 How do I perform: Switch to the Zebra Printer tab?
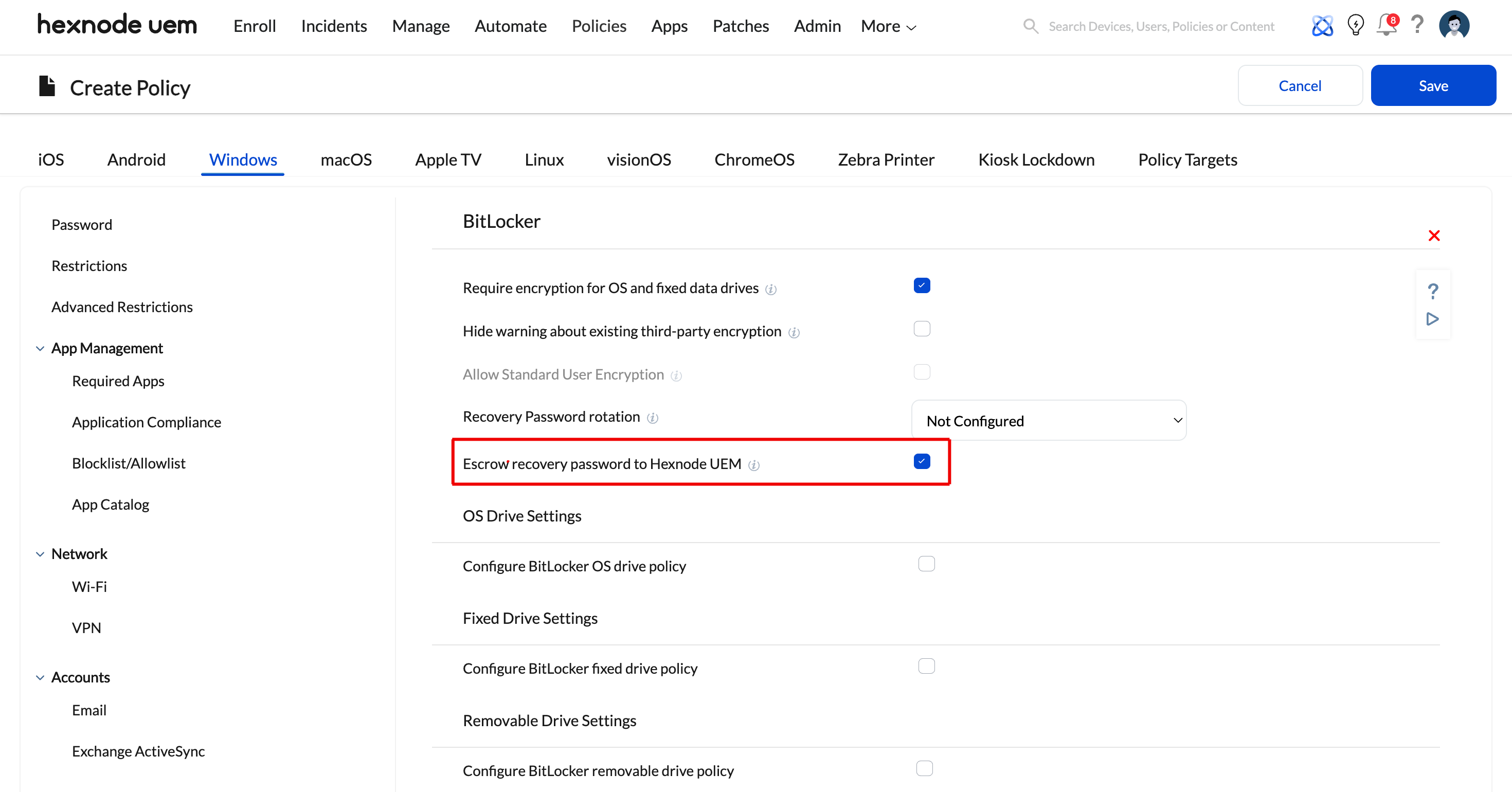(886, 159)
